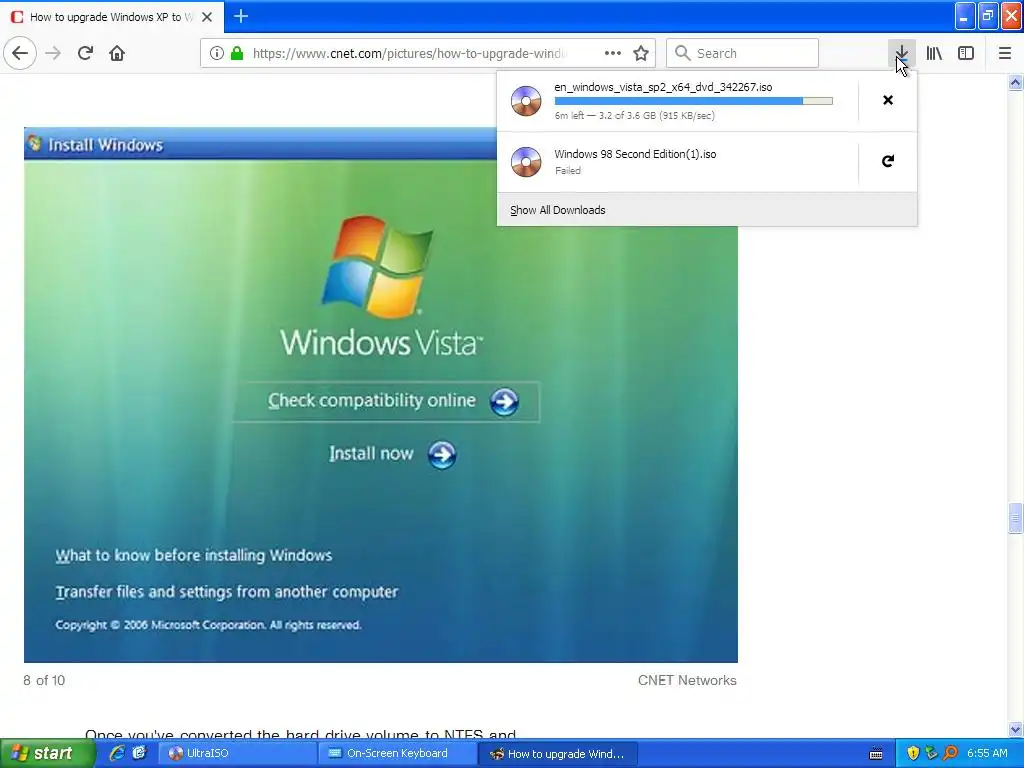1024x768 pixels.
Task: Click the en_windows_vista_sp2_x64_dvd_342267.iso download entry
Action: coord(677,101)
